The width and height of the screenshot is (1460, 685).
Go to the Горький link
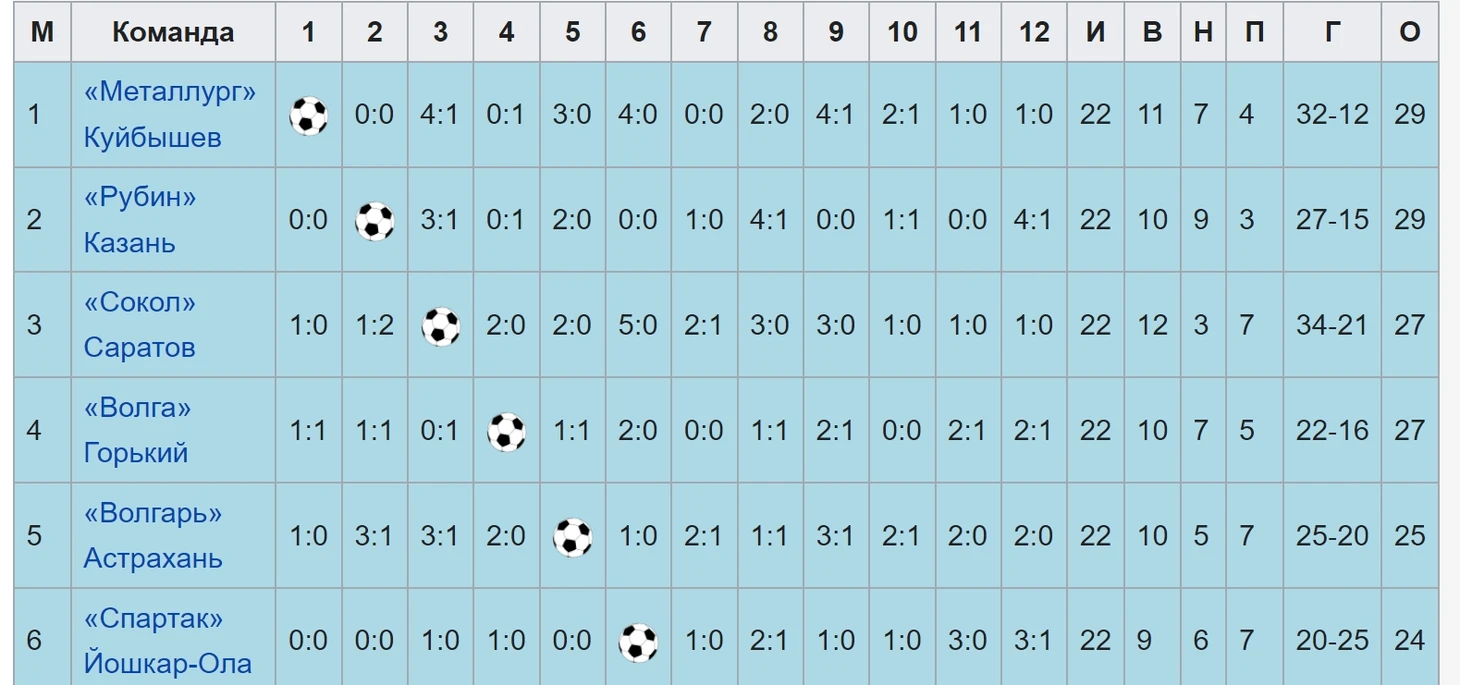(136, 453)
